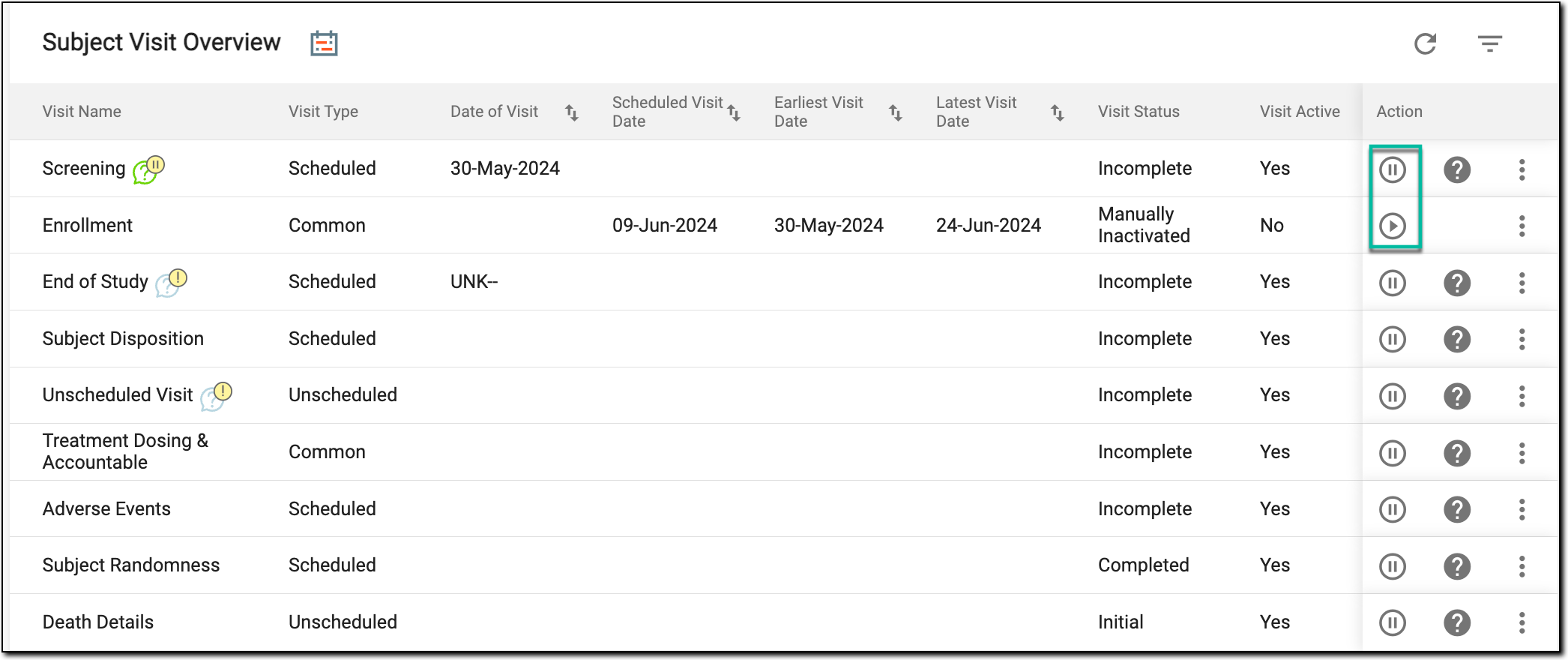The height and width of the screenshot is (660, 1568).
Task: Select the 09-Jun-2024 scheduled date cell
Action: (x=665, y=225)
